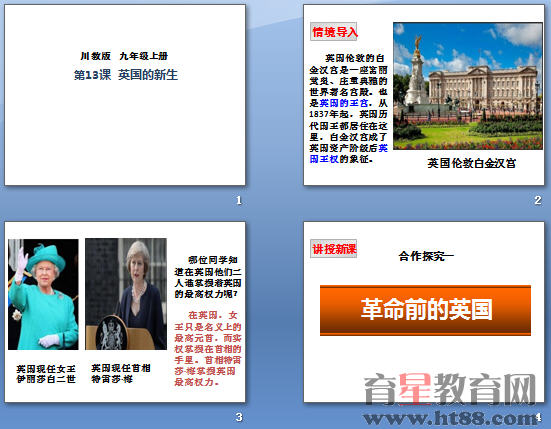Click the caption 英国现任首相 特雷莎·梅
The width and height of the screenshot is (551, 429).
[x=121, y=373]
